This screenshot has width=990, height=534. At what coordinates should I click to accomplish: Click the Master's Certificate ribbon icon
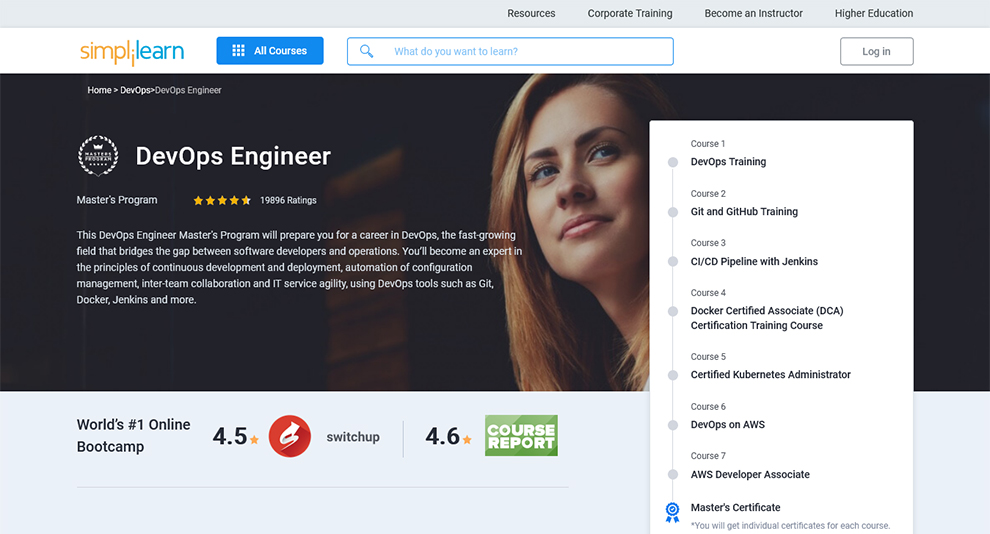coord(672,512)
